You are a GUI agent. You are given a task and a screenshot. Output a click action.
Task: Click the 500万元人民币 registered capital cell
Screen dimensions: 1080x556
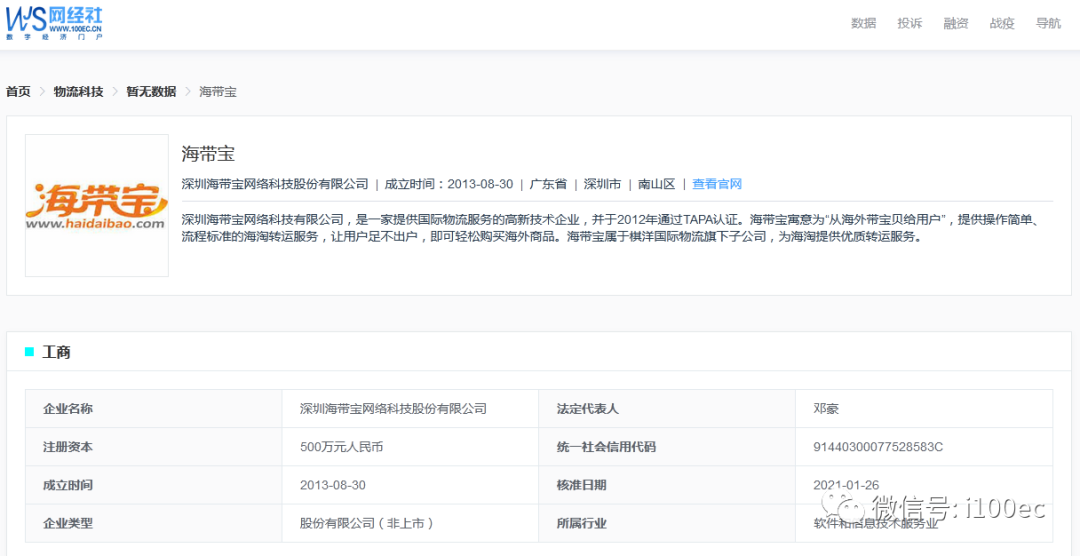click(x=341, y=447)
